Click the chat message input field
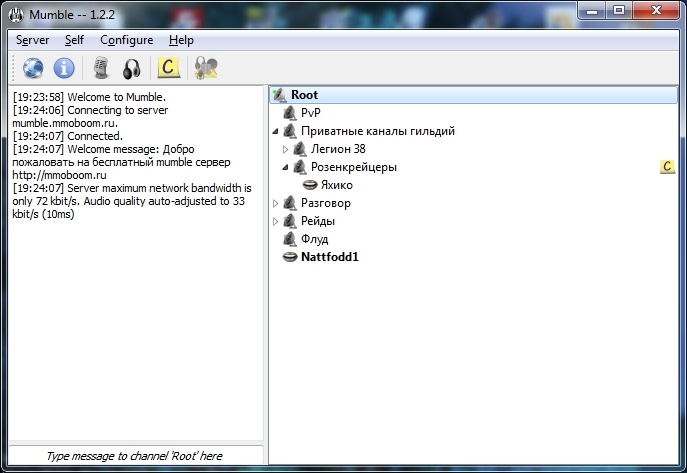This screenshot has height=473, width=687. (136, 456)
